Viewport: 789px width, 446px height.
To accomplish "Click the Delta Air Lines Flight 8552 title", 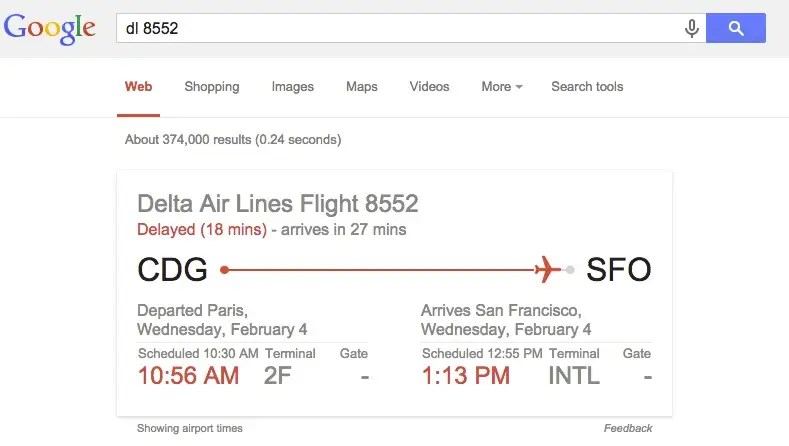I will [x=277, y=204].
